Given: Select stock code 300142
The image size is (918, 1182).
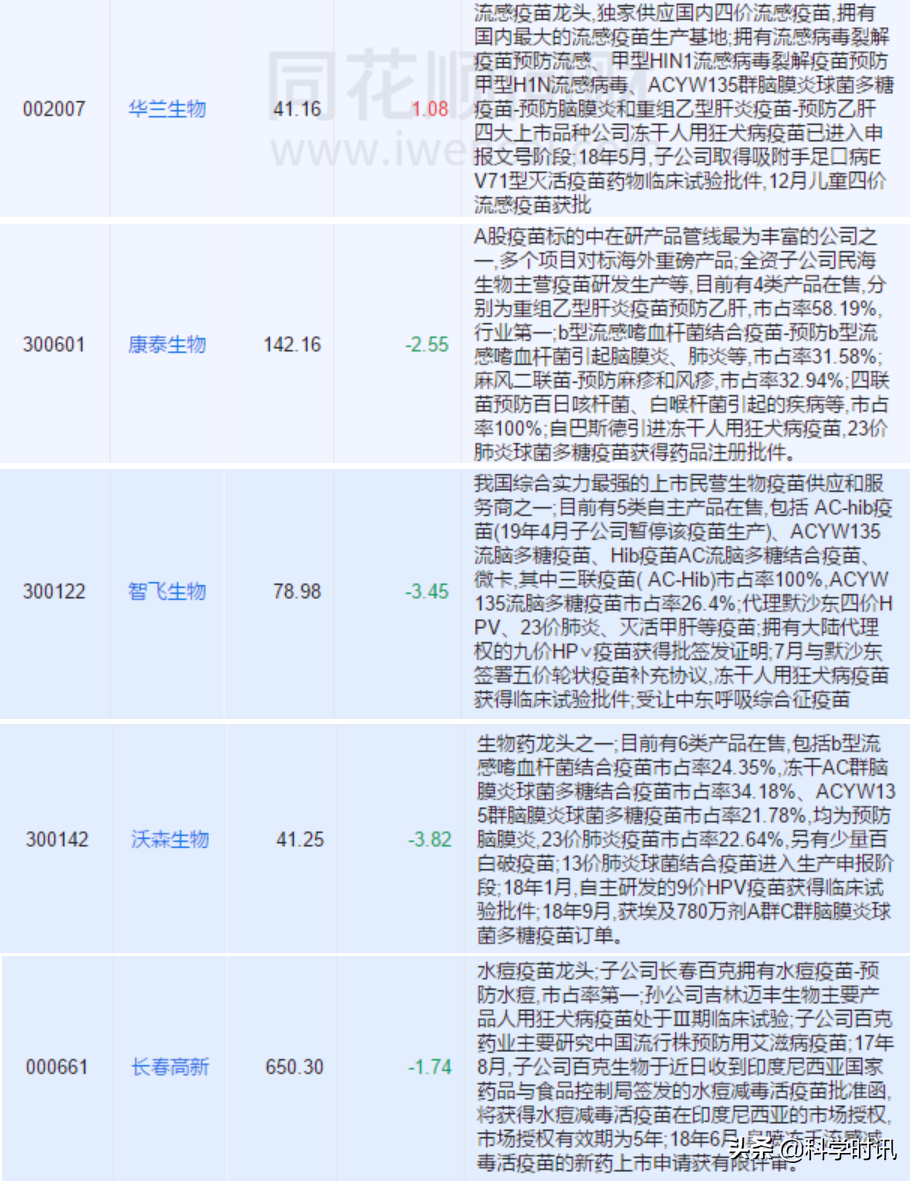Looking at the screenshot, I should (x=55, y=840).
